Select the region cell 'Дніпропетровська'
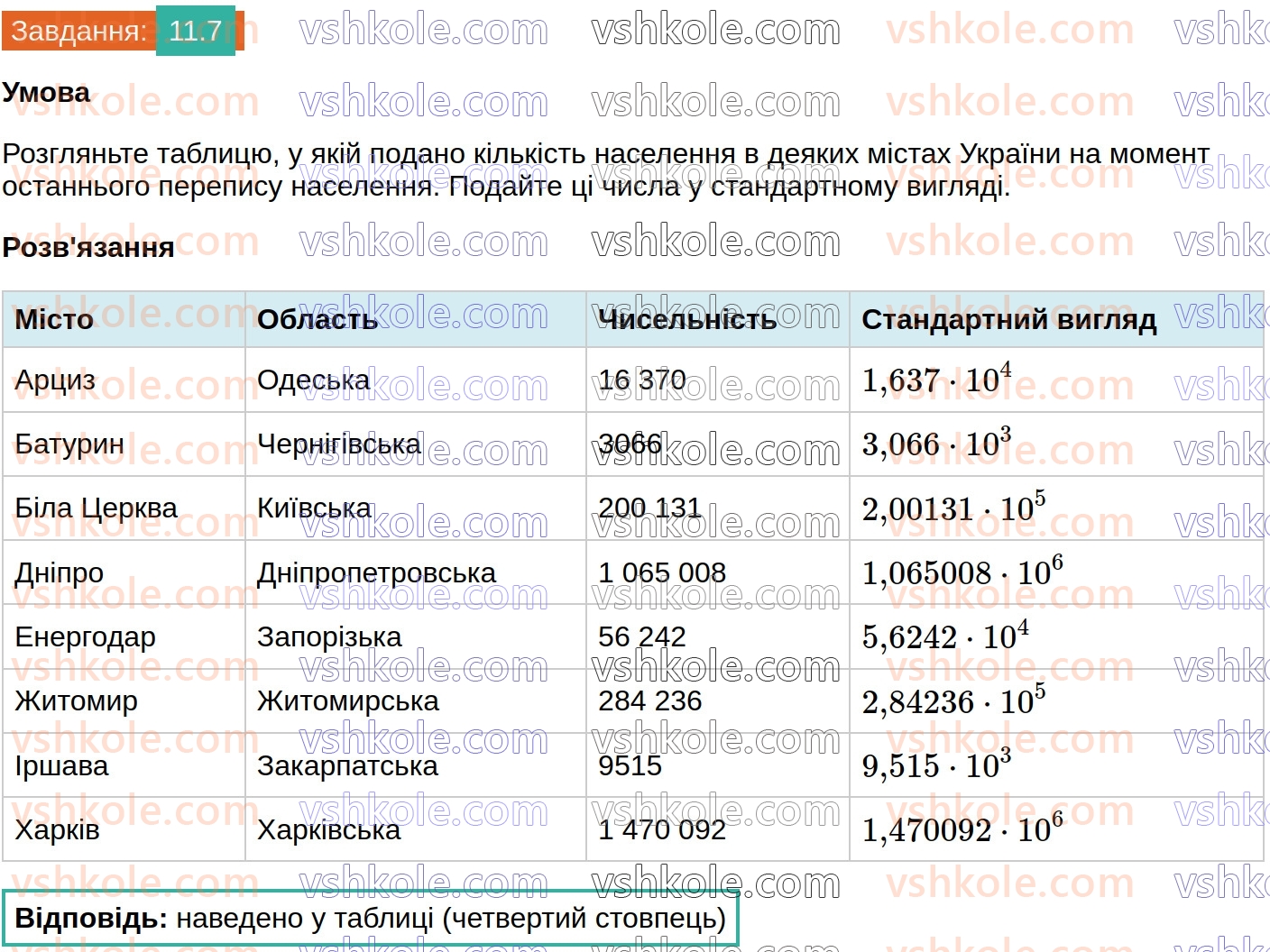1270x952 pixels. pyautogui.click(x=377, y=573)
